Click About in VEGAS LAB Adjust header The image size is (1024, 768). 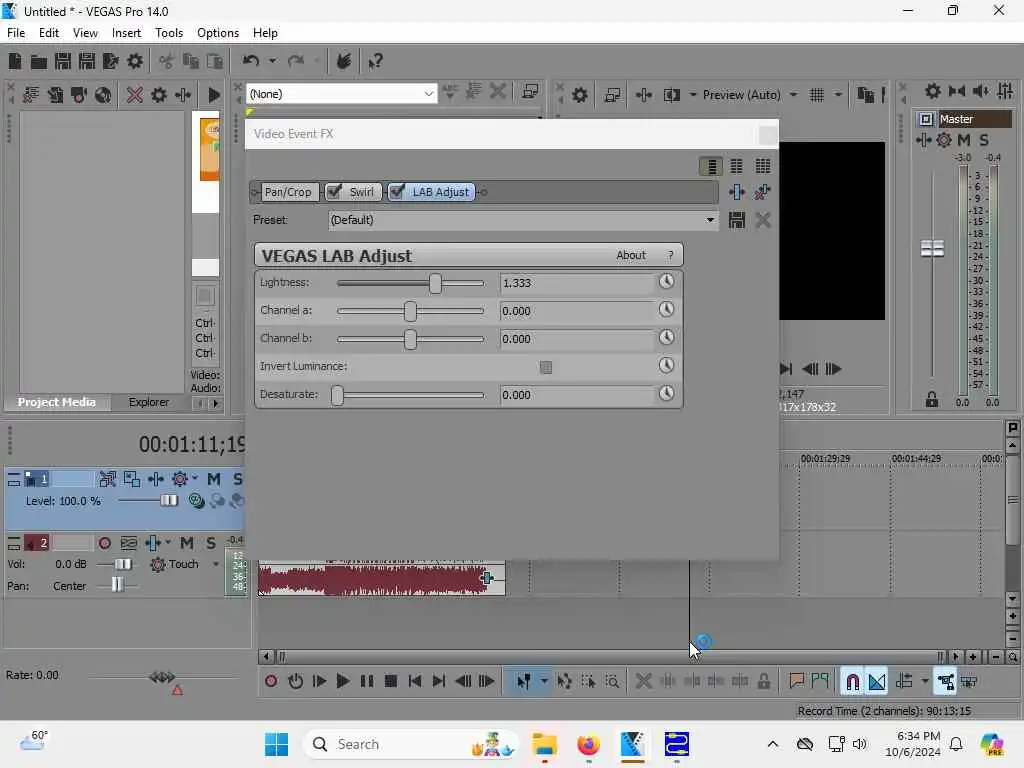click(631, 255)
